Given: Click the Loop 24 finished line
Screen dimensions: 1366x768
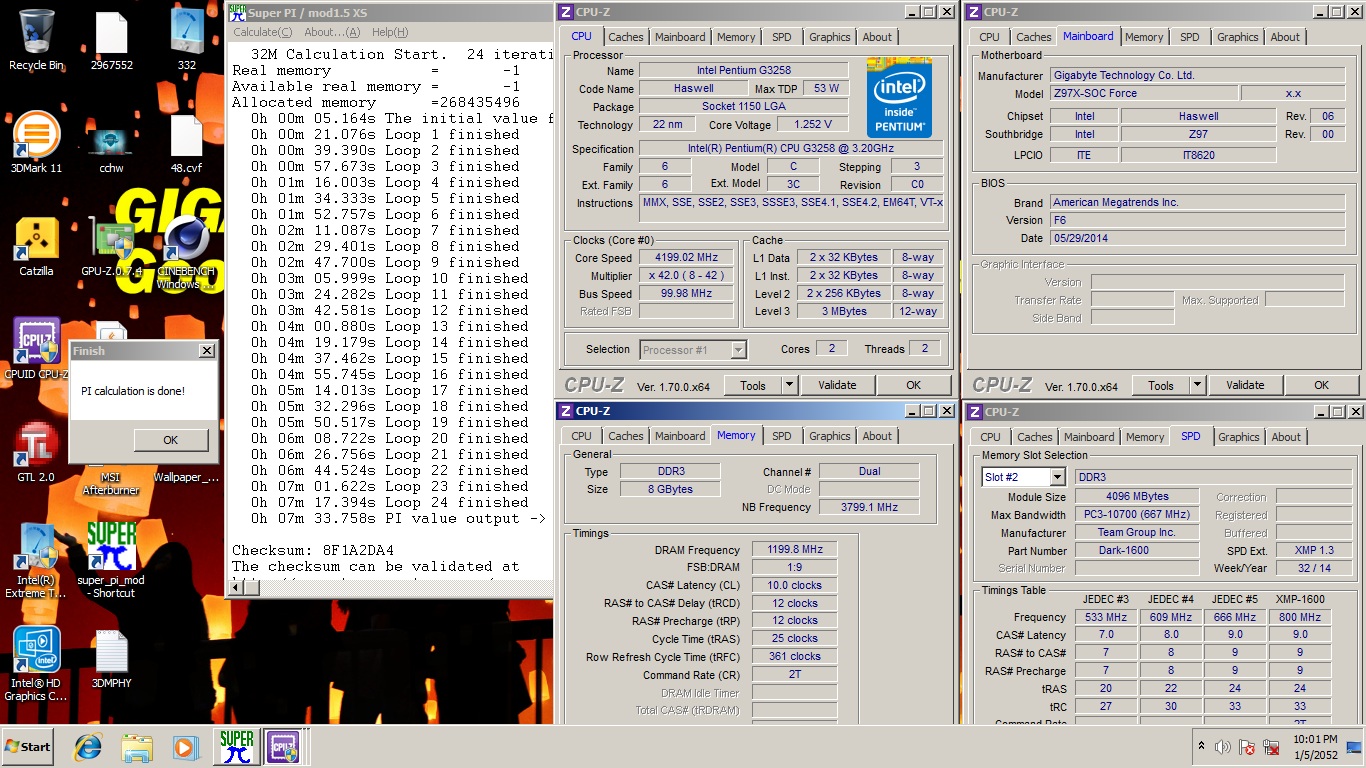Looking at the screenshot, I should (389, 503).
